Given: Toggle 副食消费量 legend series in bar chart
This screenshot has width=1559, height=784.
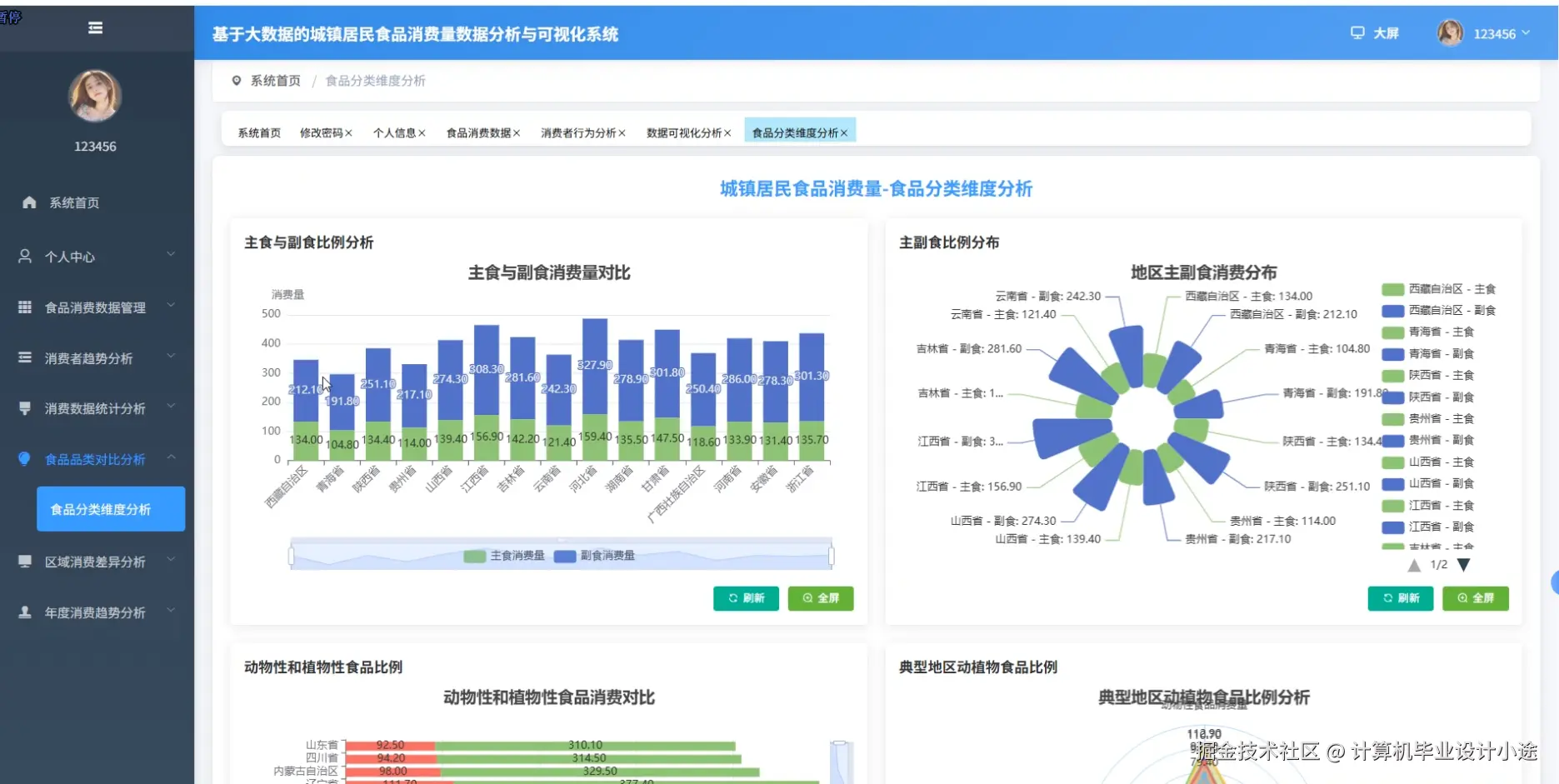Looking at the screenshot, I should [x=594, y=556].
